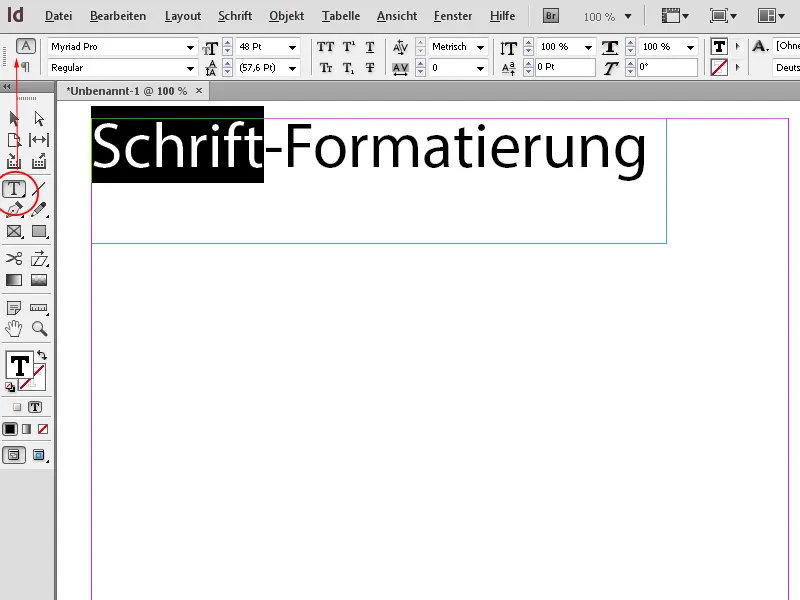The width and height of the screenshot is (800, 600).
Task: Open Adobe Bridge
Action: (551, 16)
